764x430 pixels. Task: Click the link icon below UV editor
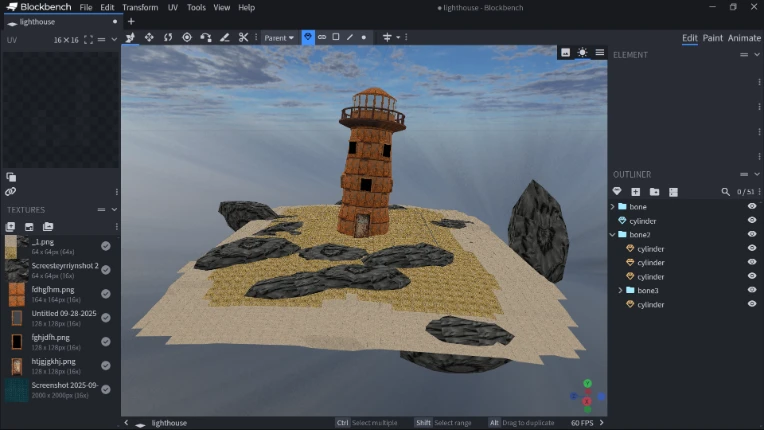tap(11, 191)
